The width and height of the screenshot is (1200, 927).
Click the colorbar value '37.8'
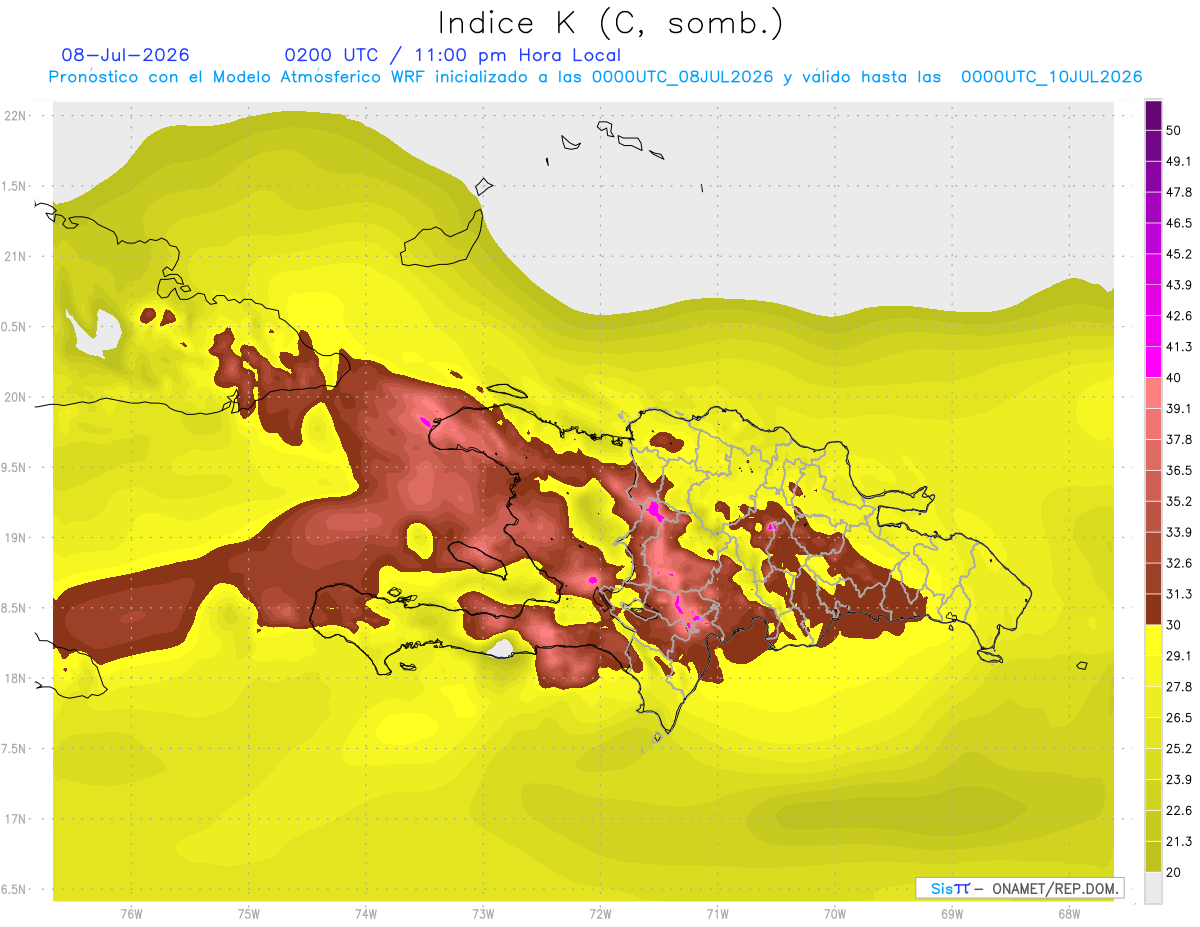coord(1179,439)
